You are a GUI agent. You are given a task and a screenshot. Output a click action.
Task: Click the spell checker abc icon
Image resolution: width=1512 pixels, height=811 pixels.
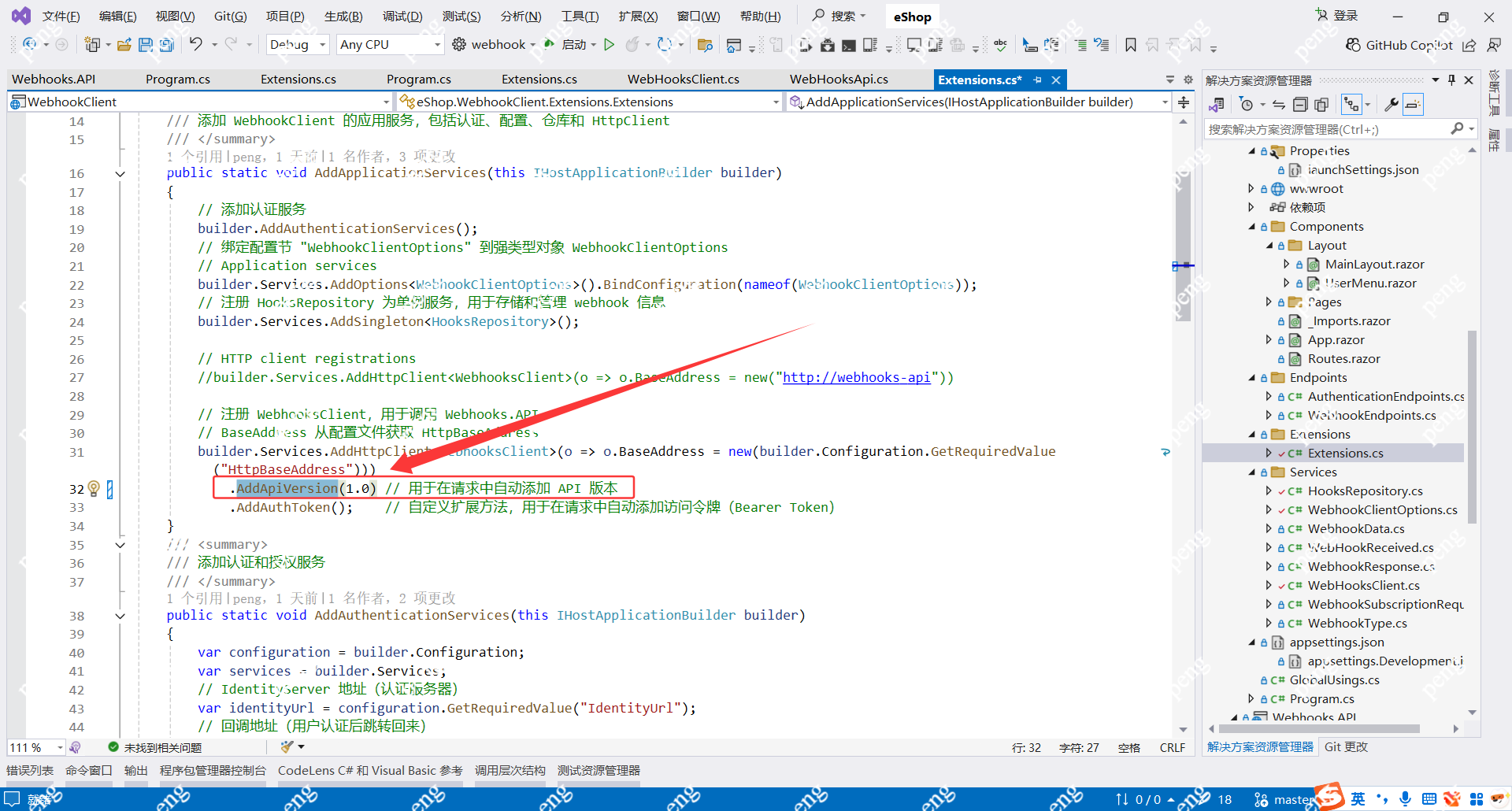click(x=1000, y=45)
